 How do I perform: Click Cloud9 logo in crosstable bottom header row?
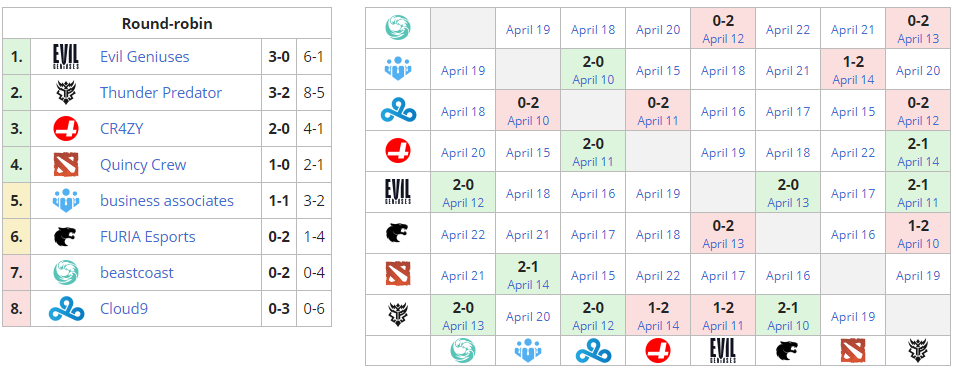[x=593, y=351]
